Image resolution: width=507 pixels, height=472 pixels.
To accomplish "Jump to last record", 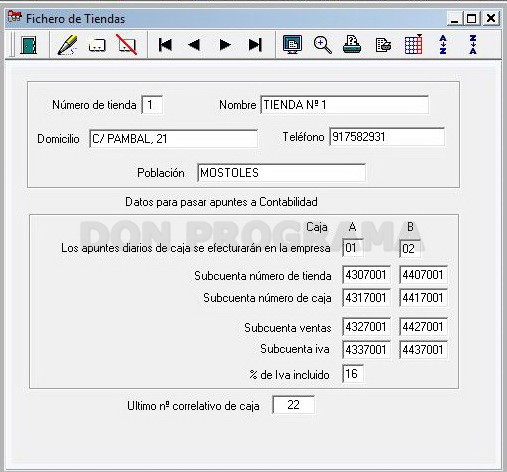I will tap(255, 45).
